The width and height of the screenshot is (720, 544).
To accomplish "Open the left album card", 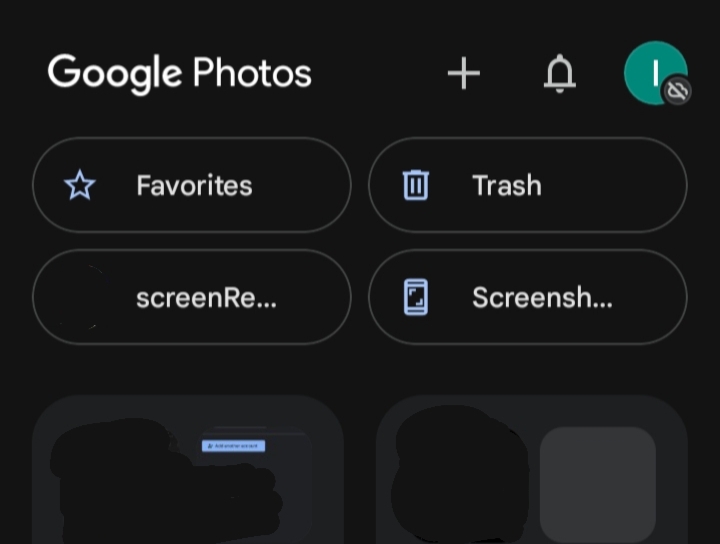I will click(x=188, y=469).
